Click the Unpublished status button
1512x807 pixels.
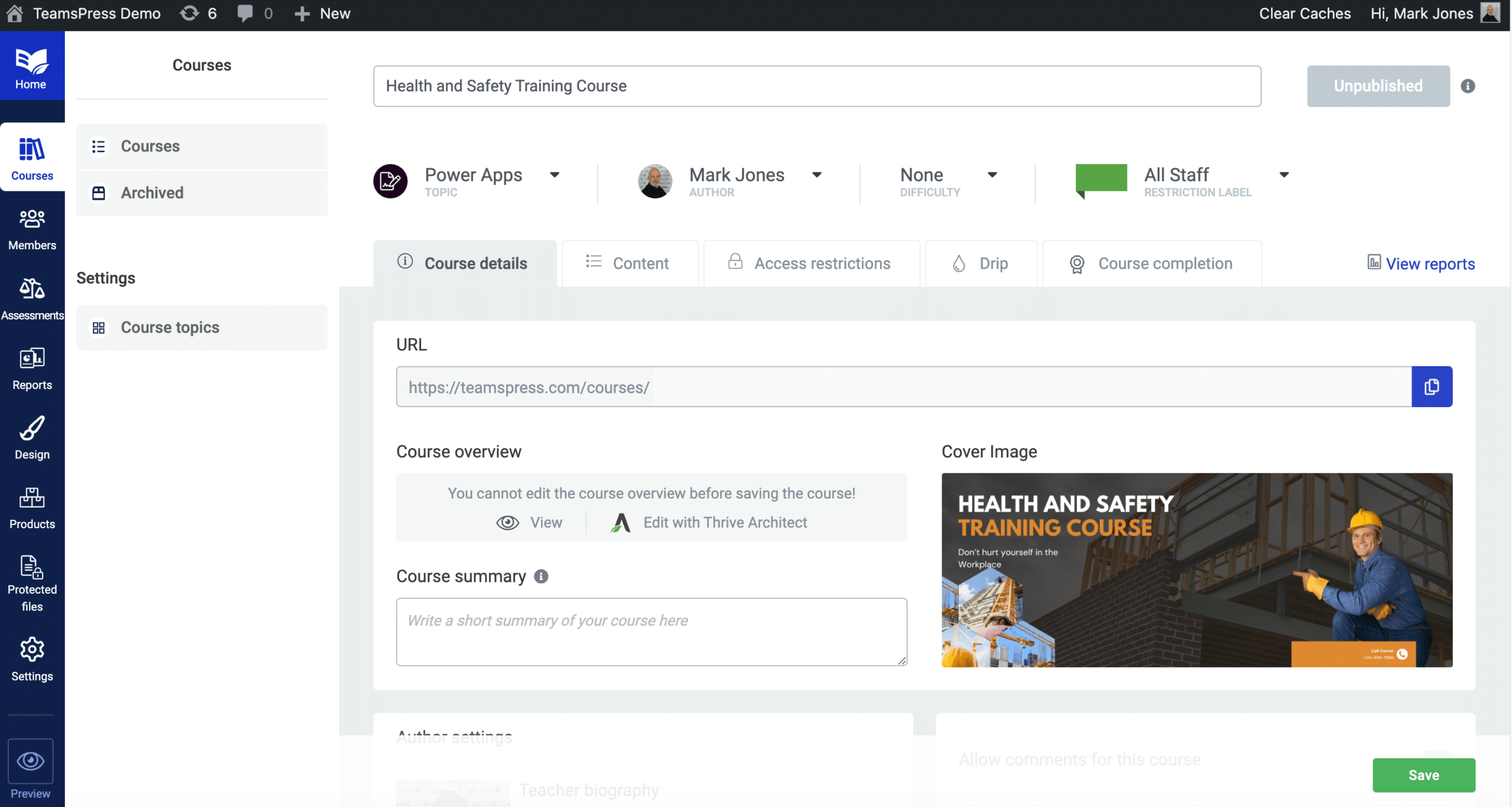pos(1378,86)
